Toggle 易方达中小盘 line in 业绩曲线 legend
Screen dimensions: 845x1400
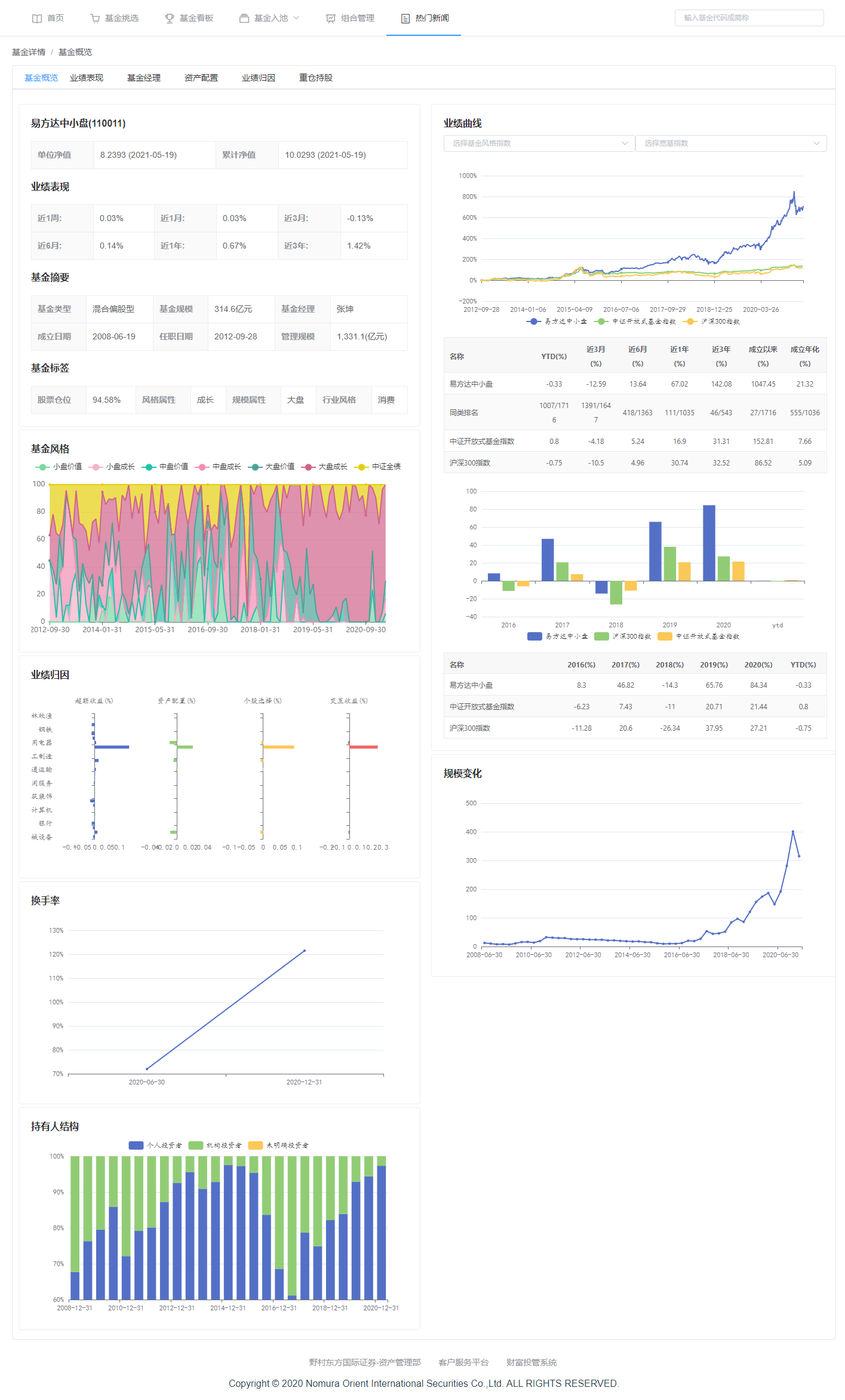point(557,321)
